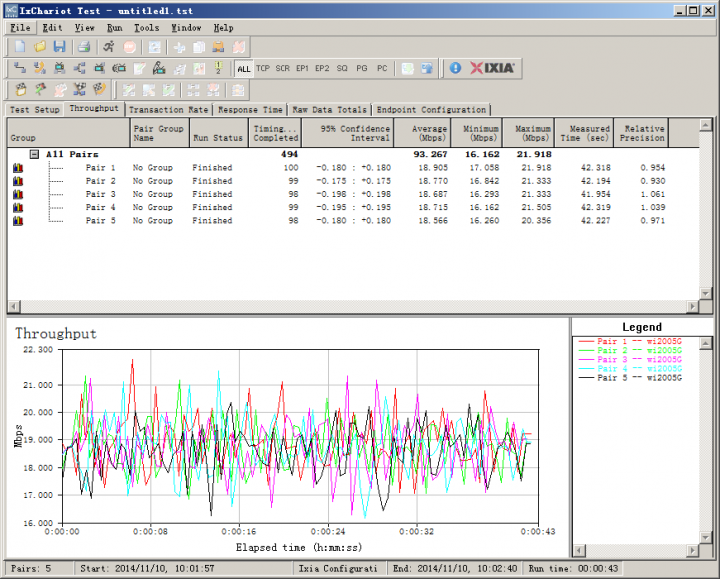Switch to Endpoint Configuration tab
Viewport: 720px width, 579px height.
[431, 110]
